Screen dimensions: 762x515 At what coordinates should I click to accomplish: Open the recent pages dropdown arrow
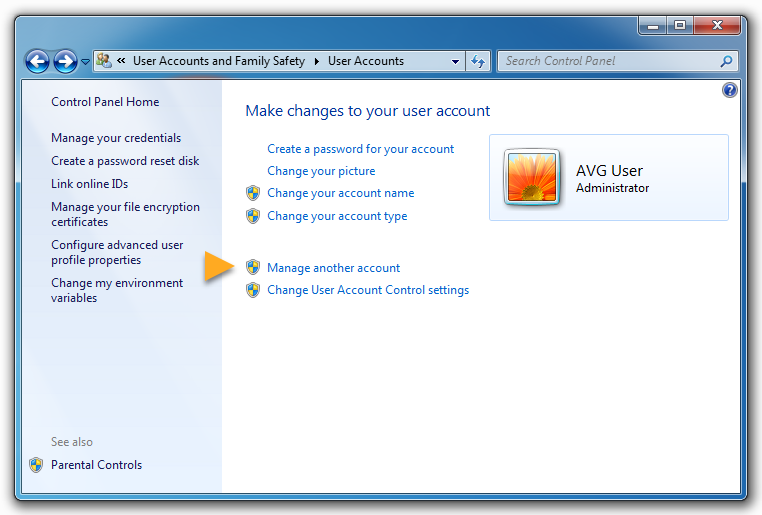[85, 62]
